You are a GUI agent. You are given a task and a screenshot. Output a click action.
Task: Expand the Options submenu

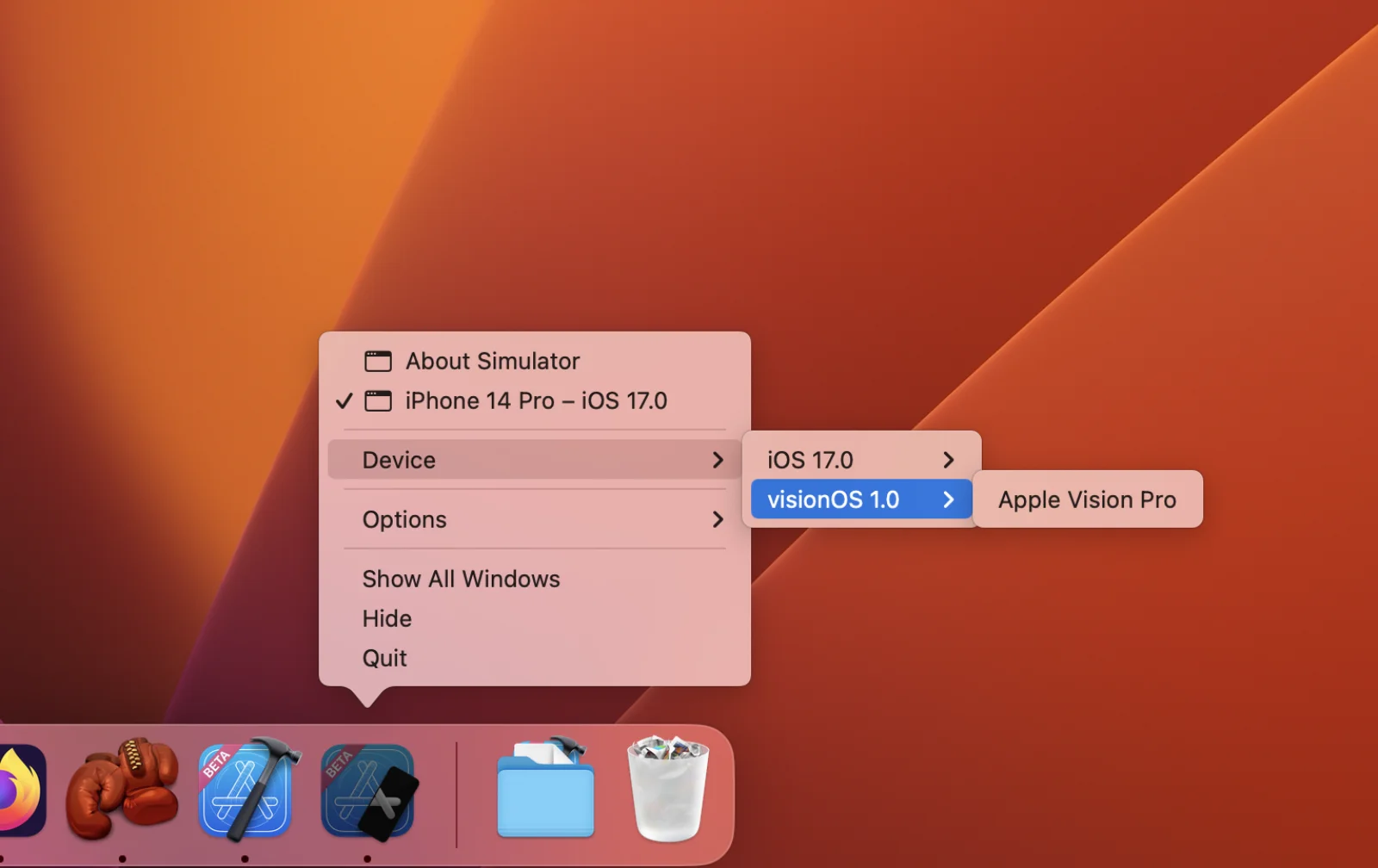click(x=534, y=519)
